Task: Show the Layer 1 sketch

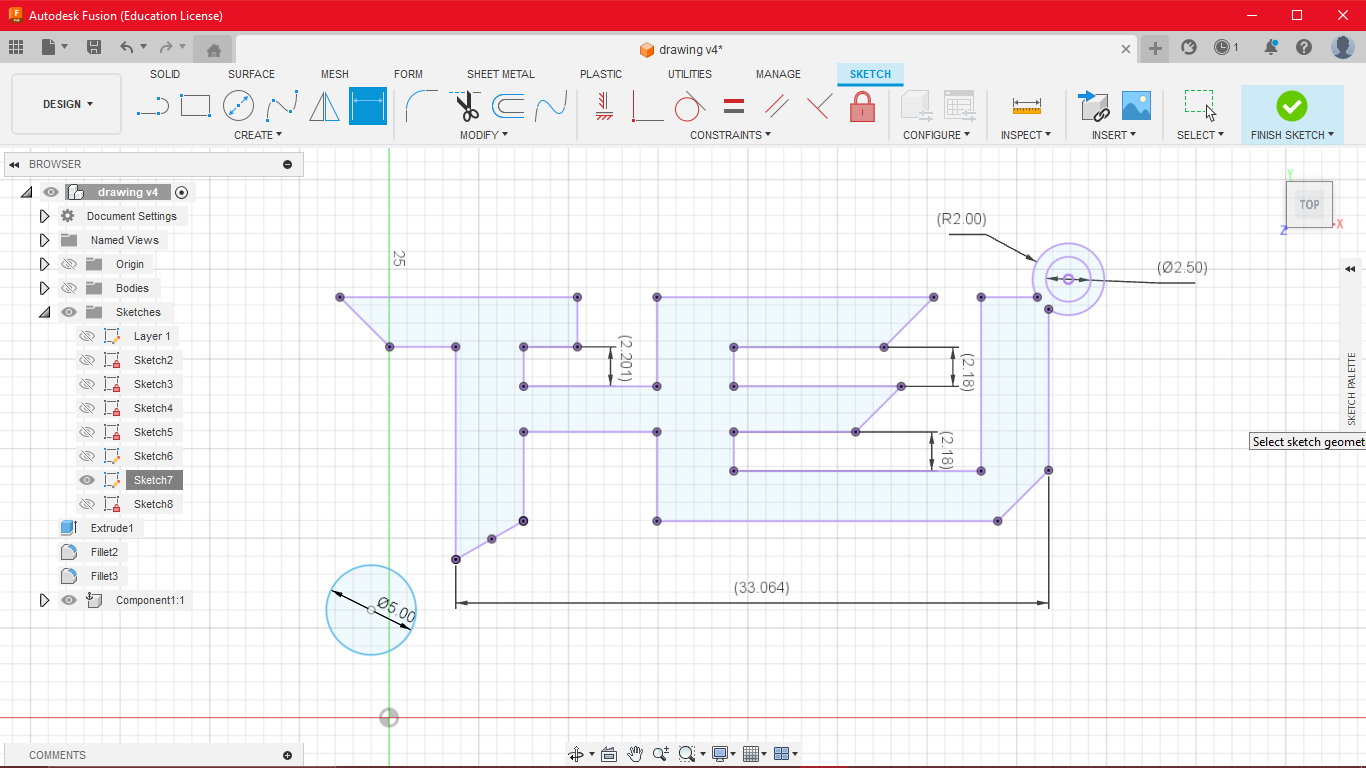Action: [x=87, y=336]
